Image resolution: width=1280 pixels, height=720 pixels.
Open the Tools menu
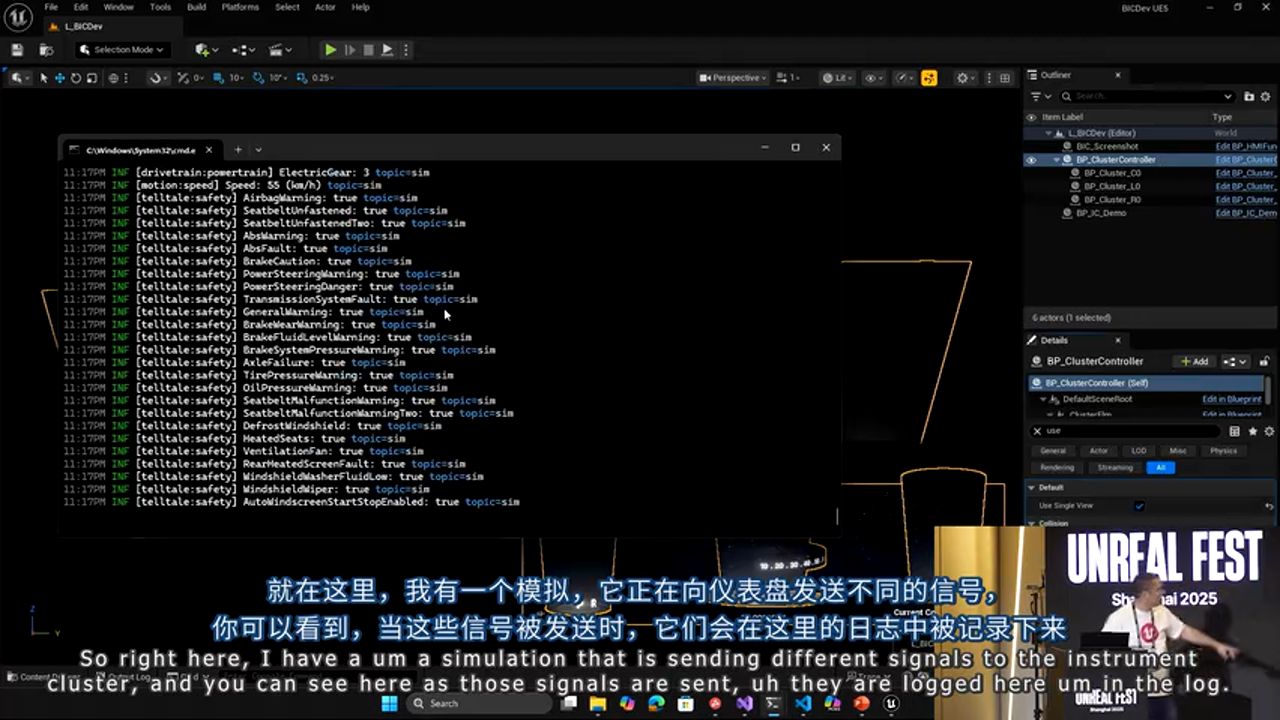point(160,7)
